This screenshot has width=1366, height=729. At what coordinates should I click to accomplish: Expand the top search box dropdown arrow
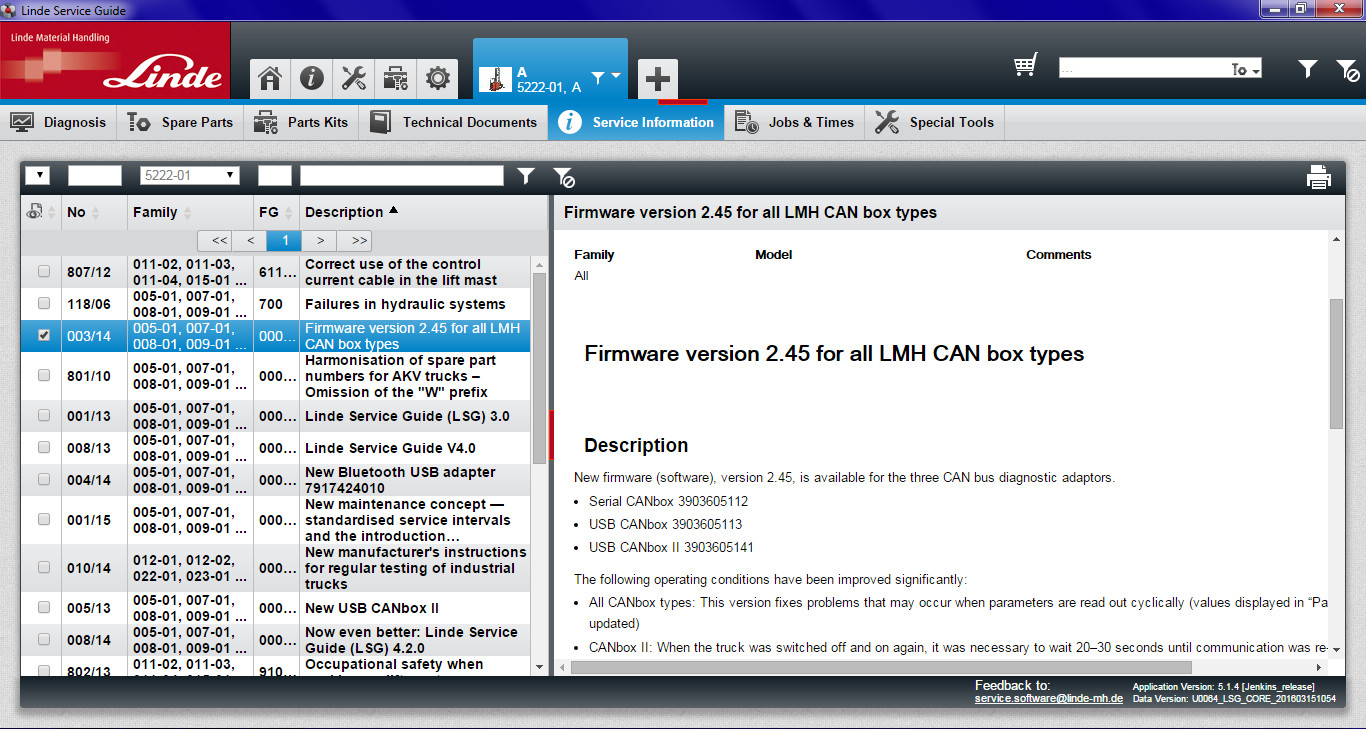point(1255,70)
